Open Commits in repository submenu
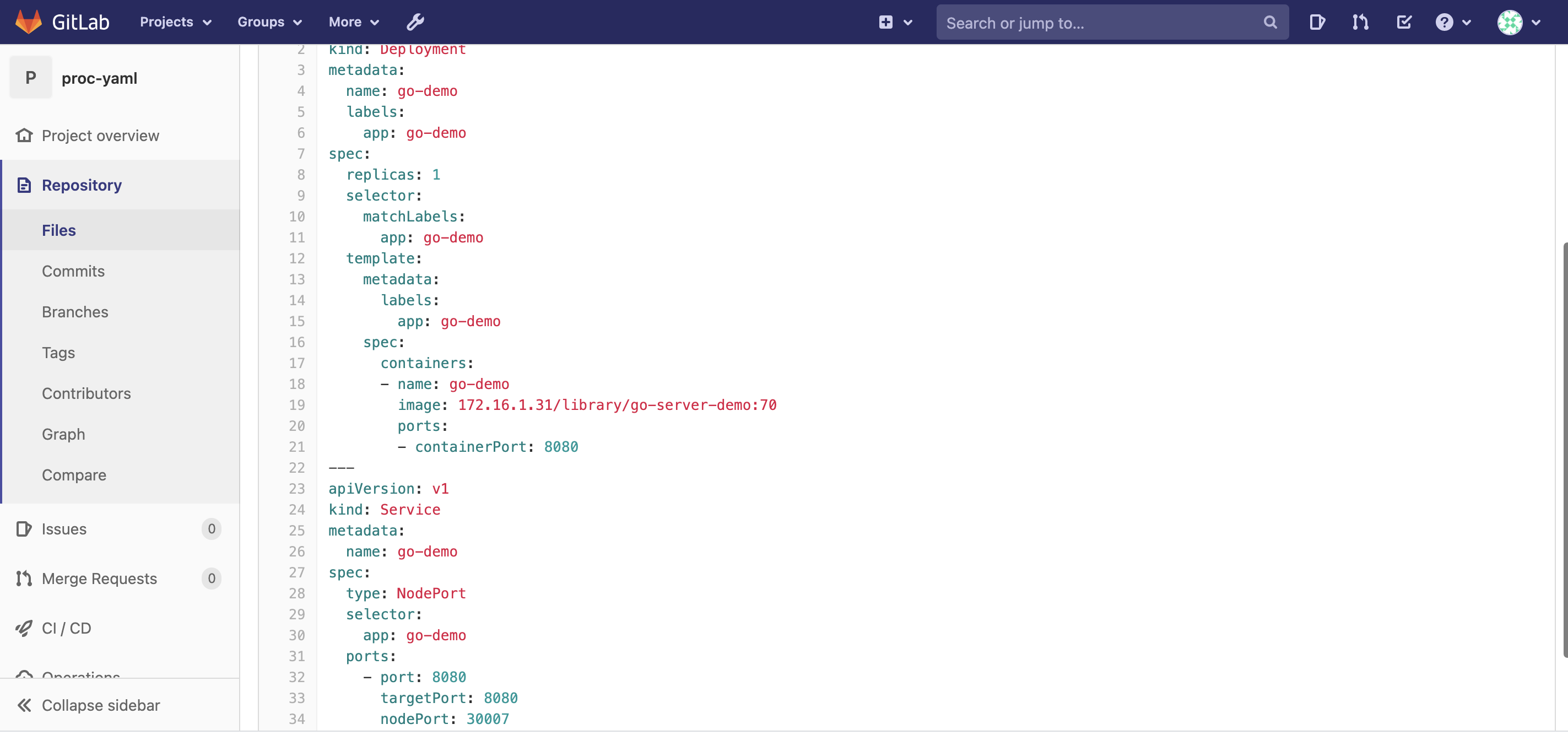The image size is (1568, 735). [73, 271]
